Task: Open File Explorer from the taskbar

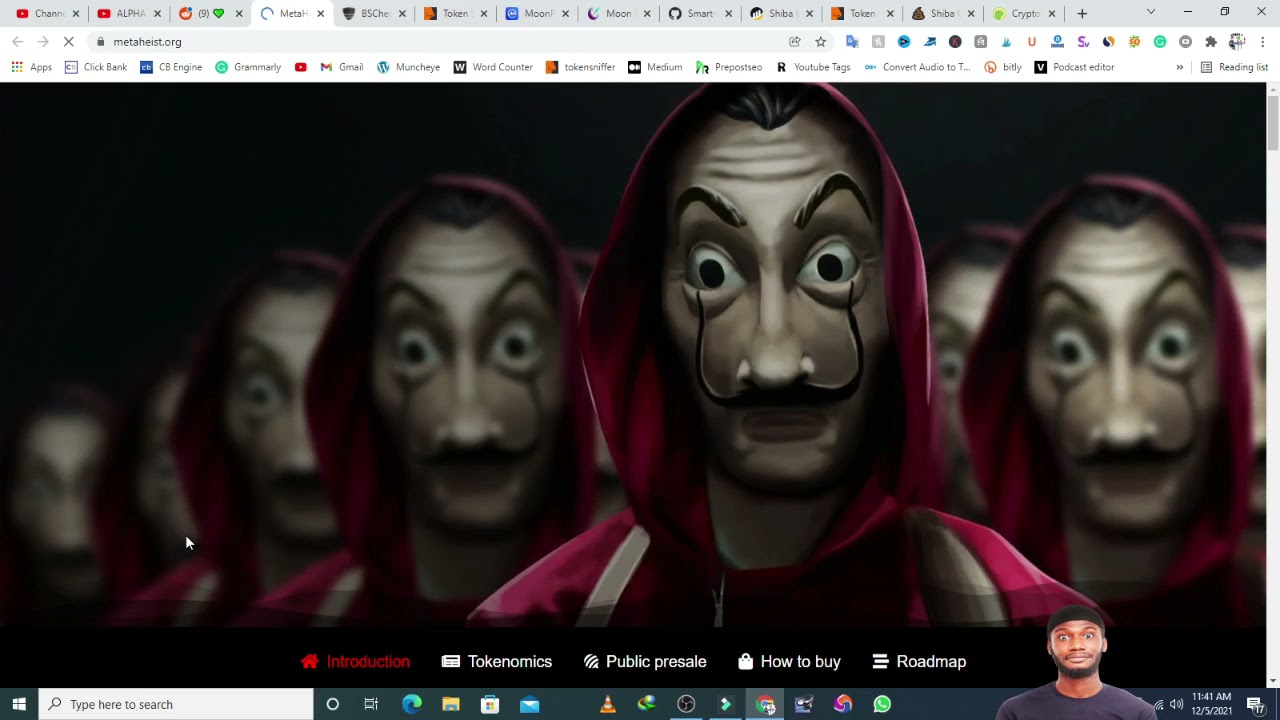Action: tap(451, 704)
